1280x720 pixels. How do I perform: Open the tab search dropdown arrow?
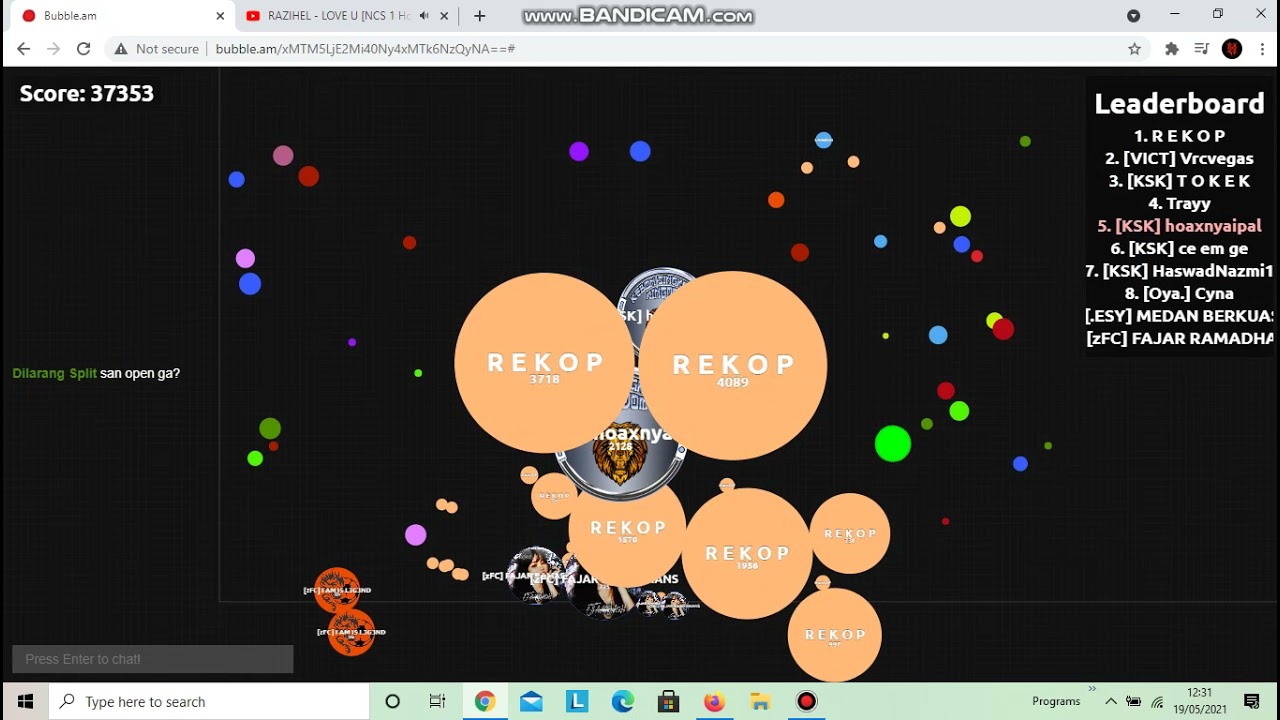1133,15
